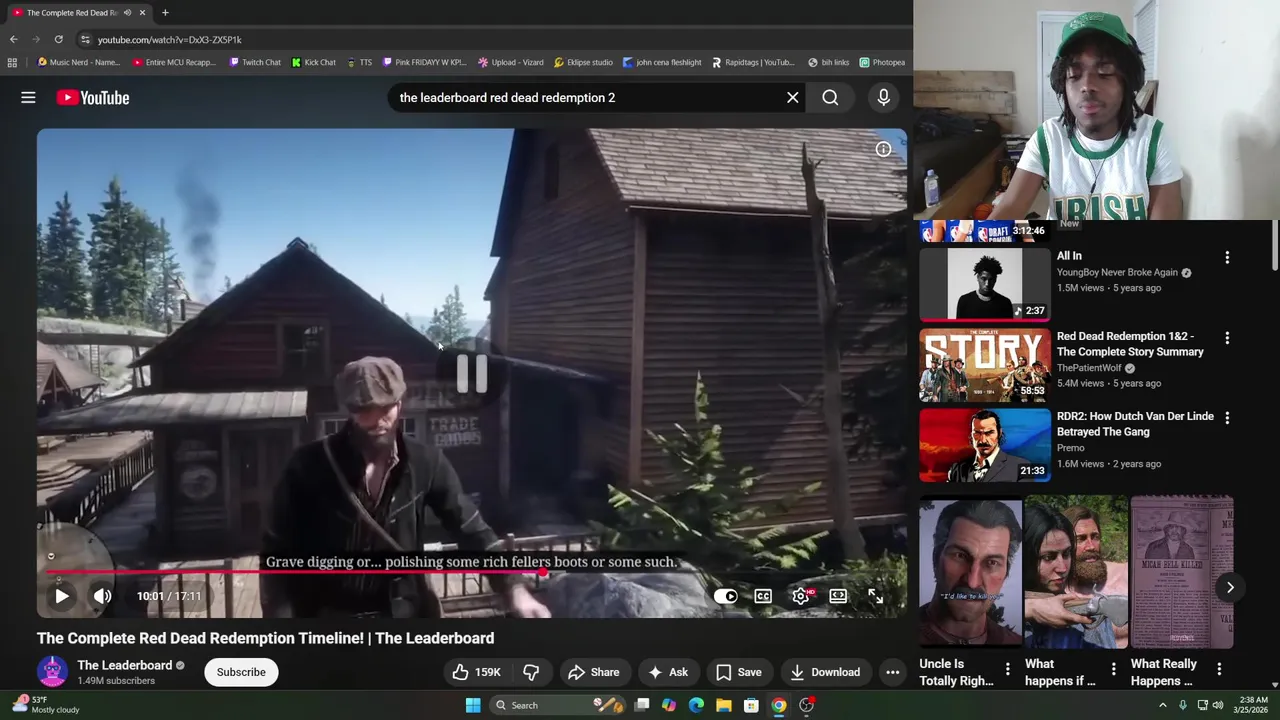Open Kick Chat bookmark
Image resolution: width=1280 pixels, height=720 pixels.
point(314,62)
